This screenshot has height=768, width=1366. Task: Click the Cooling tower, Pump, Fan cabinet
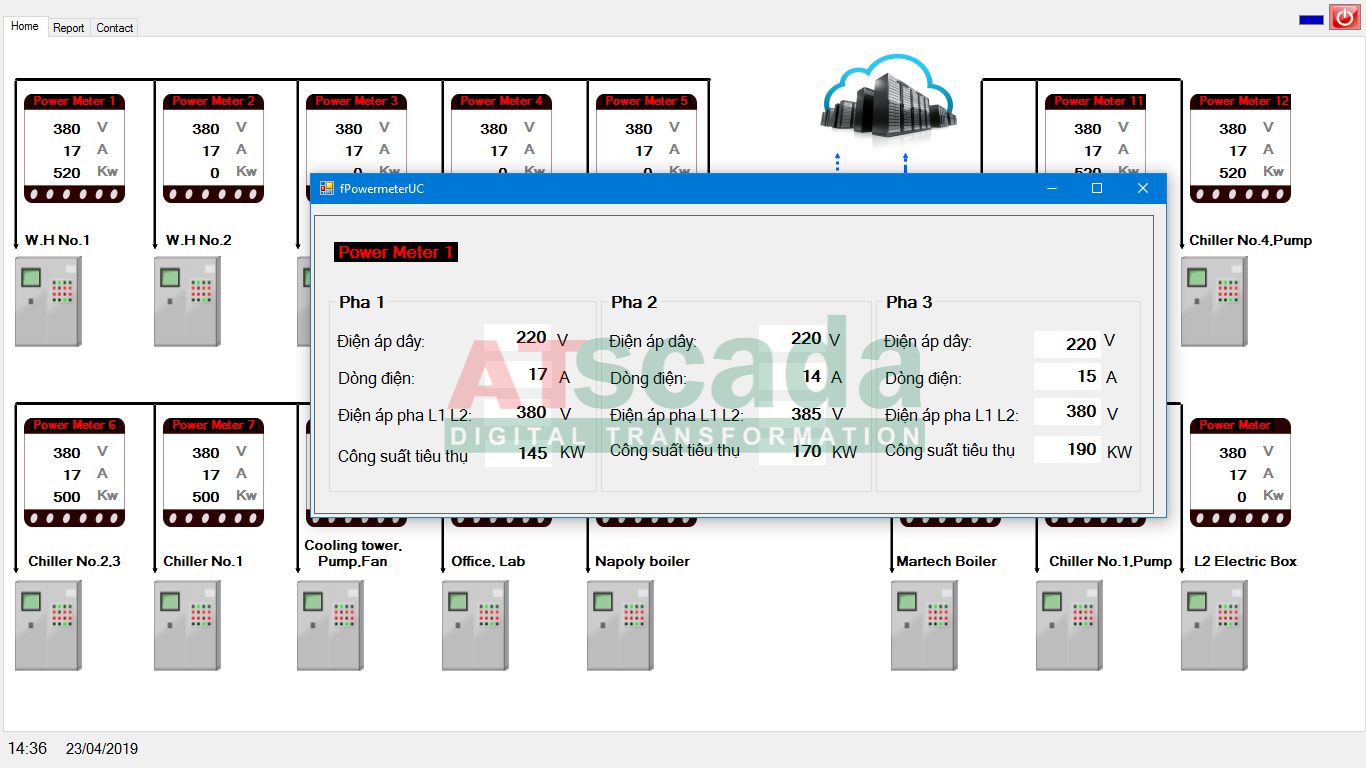[x=330, y=626]
